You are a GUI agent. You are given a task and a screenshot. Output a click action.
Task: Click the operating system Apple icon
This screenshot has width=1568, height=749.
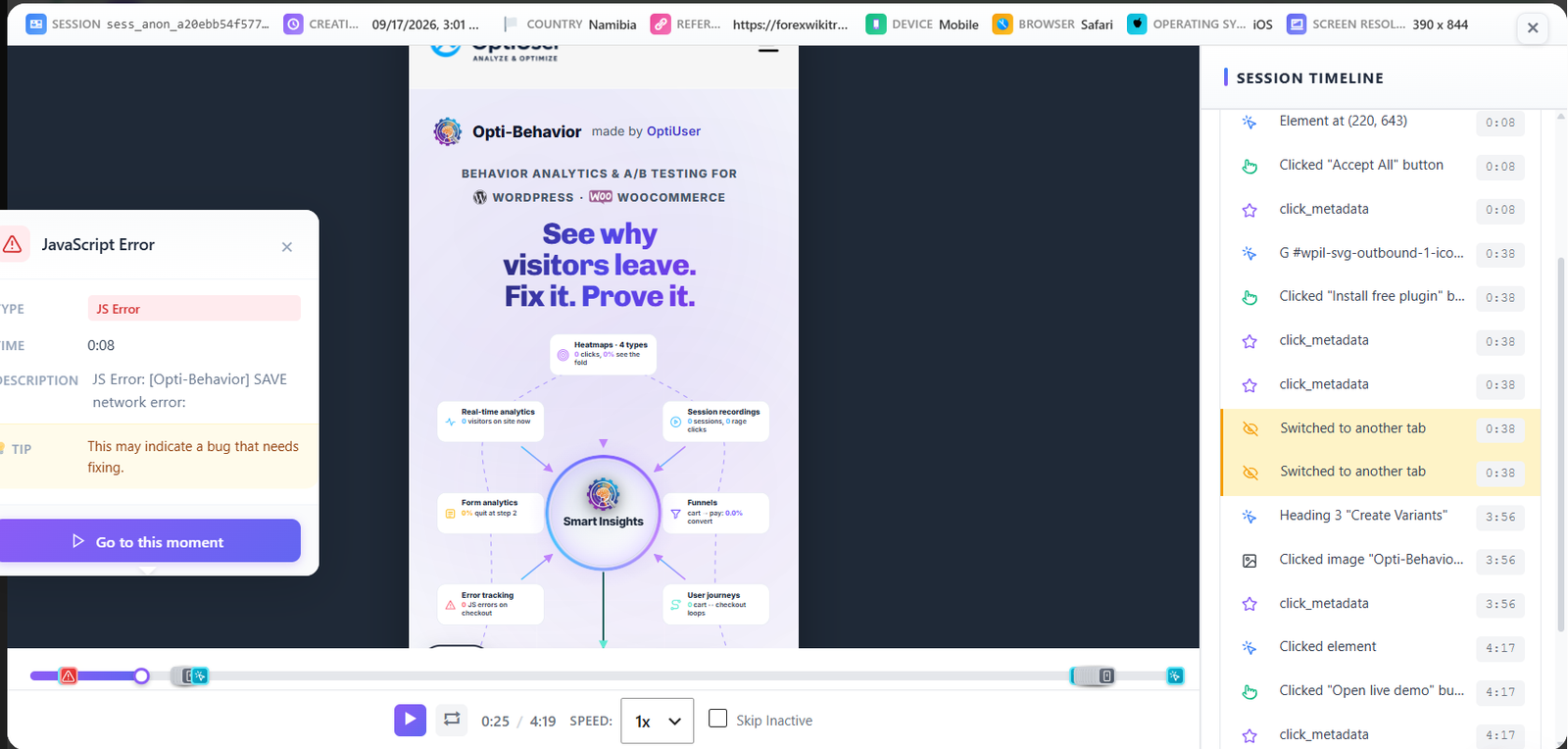click(x=1137, y=25)
